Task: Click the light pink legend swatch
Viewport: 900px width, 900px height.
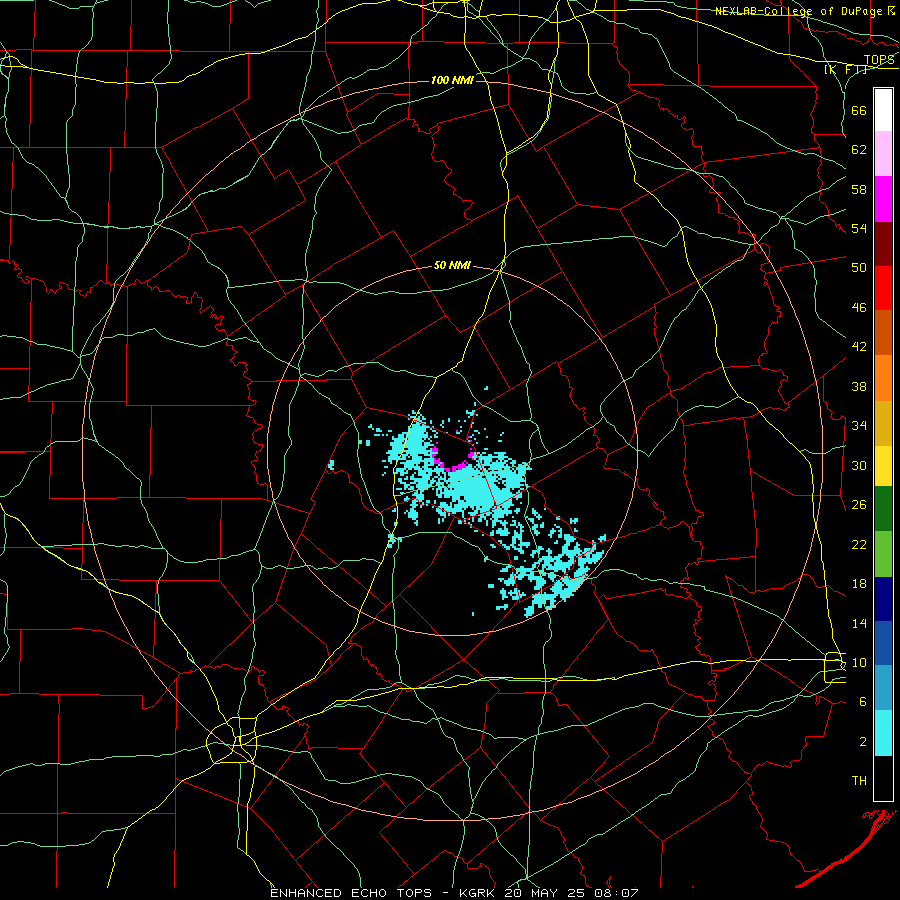Action: point(883,153)
